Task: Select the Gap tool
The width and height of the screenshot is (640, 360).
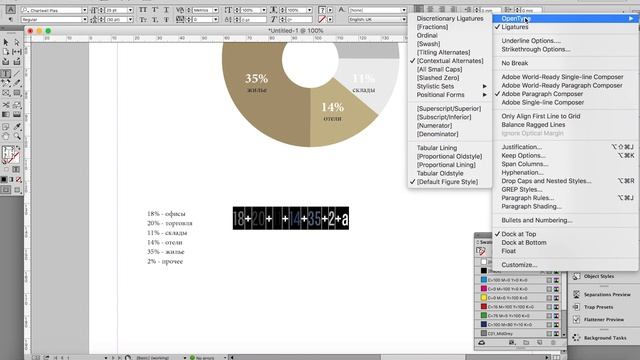Action: coord(17,52)
